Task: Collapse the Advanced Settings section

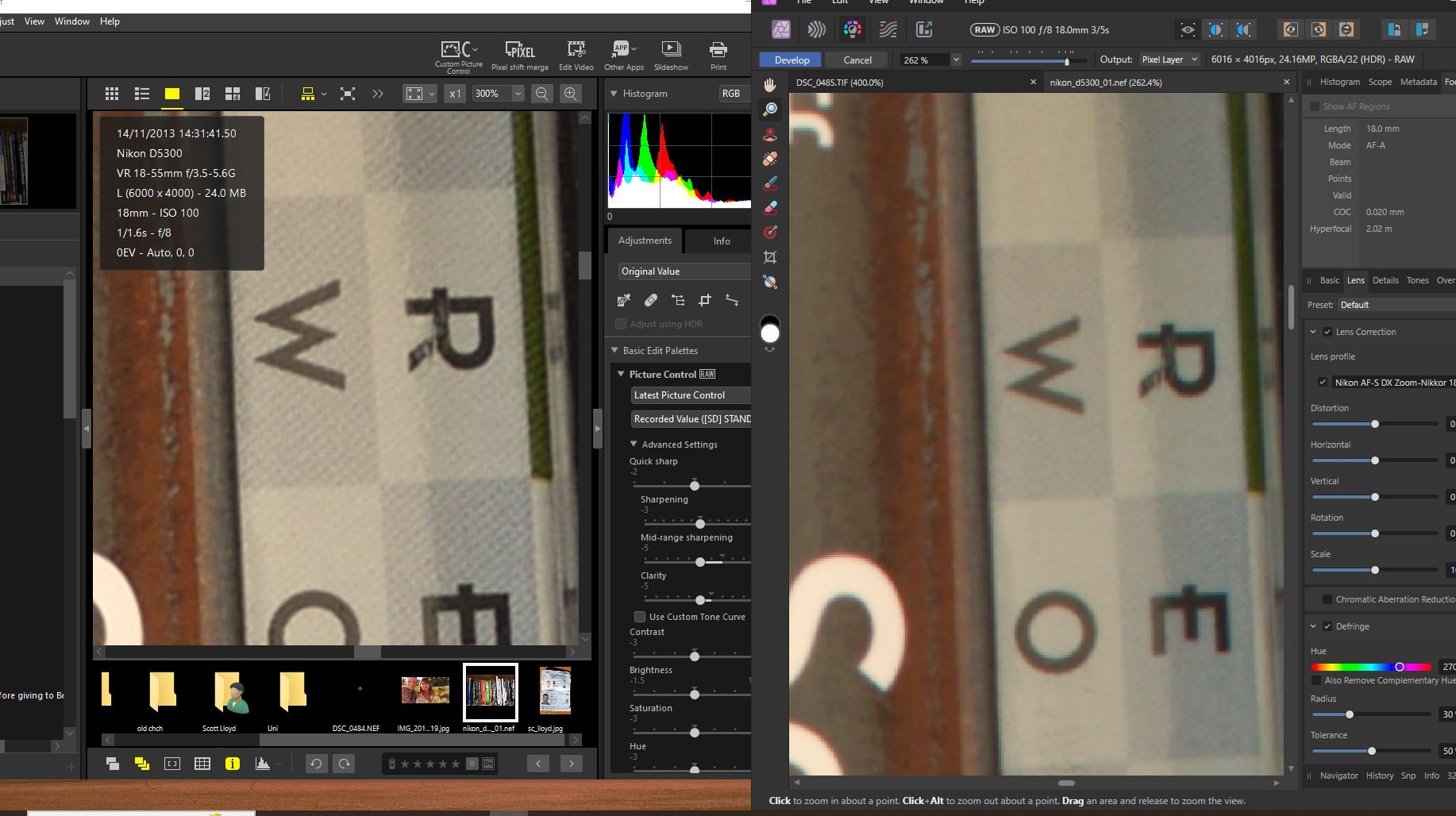Action: [634, 445]
